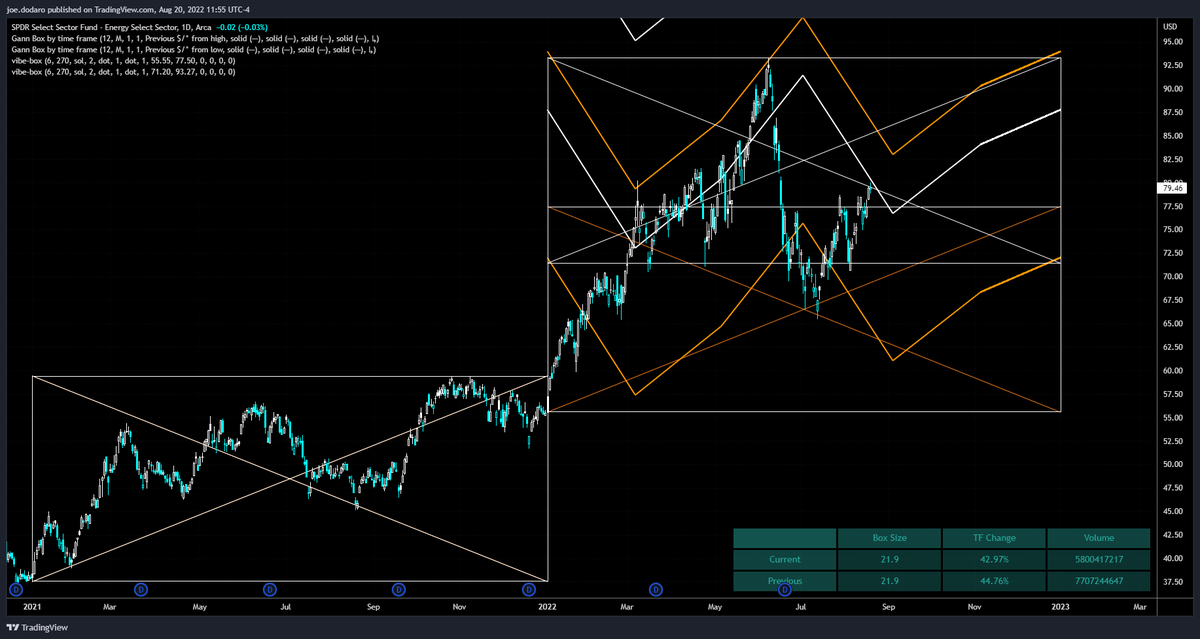Click the 2023 year label on time axis
The height and width of the screenshot is (639, 1200).
pyautogui.click(x=1061, y=606)
